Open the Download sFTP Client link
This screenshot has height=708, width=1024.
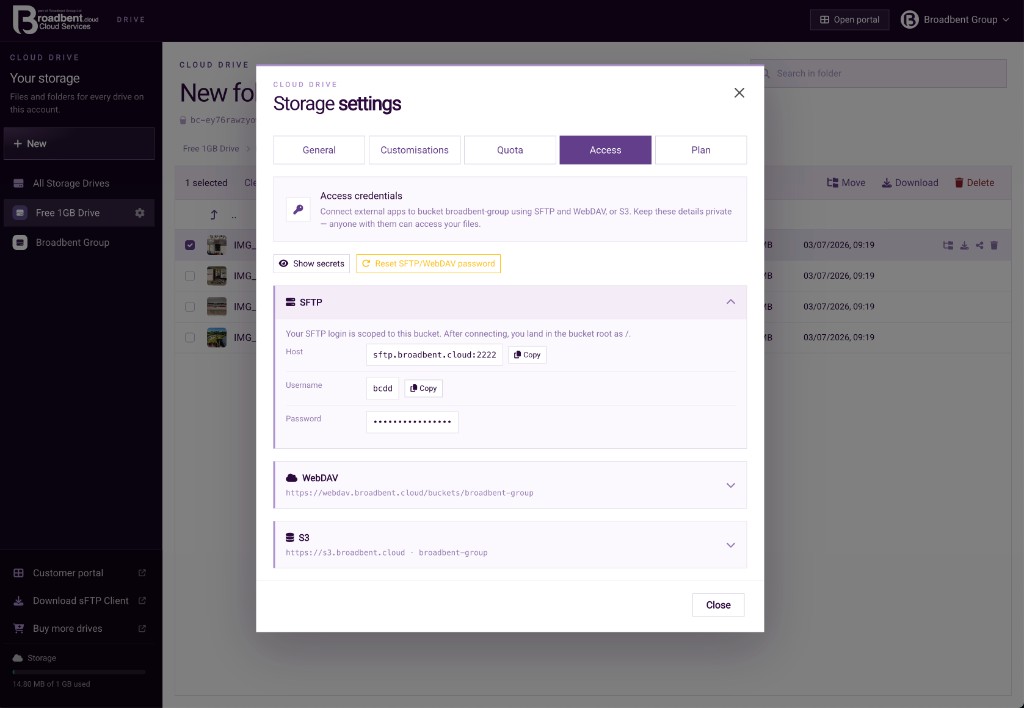click(x=79, y=601)
